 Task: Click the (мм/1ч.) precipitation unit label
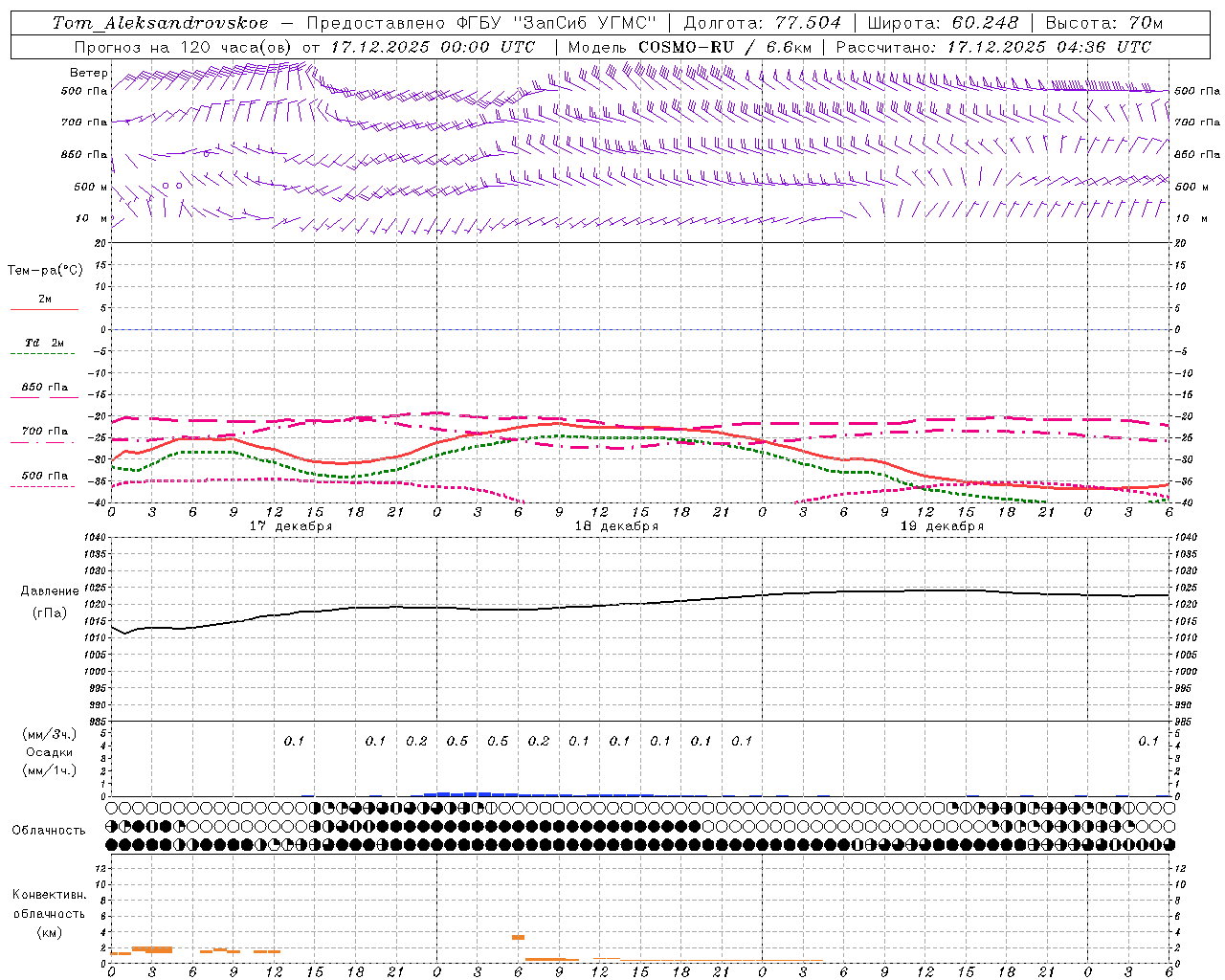click(50, 770)
